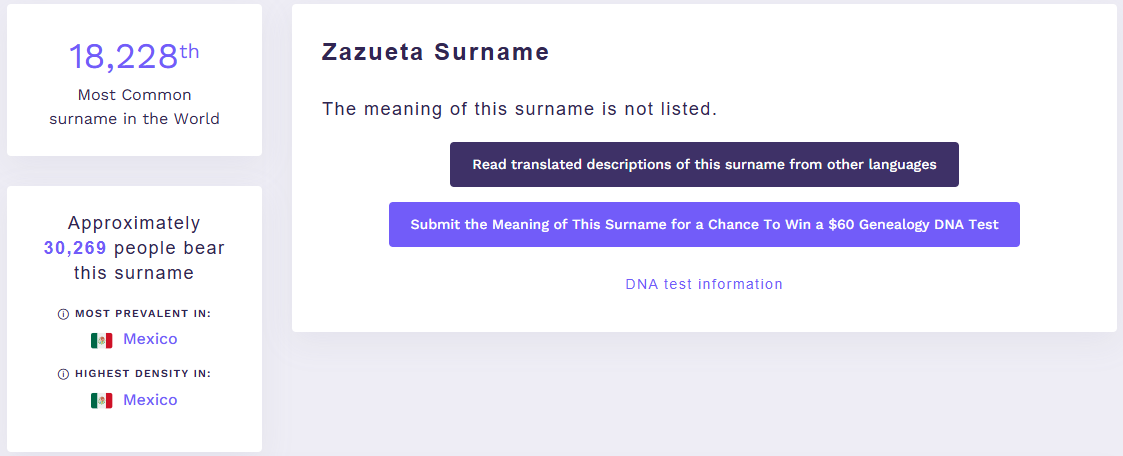Click the info icon beside Most Prevalent In
Screen dimensions: 1123x456
63,314
